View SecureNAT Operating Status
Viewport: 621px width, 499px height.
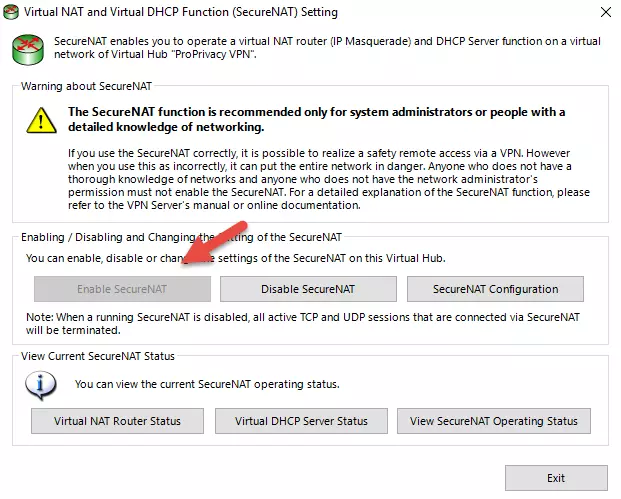493,421
